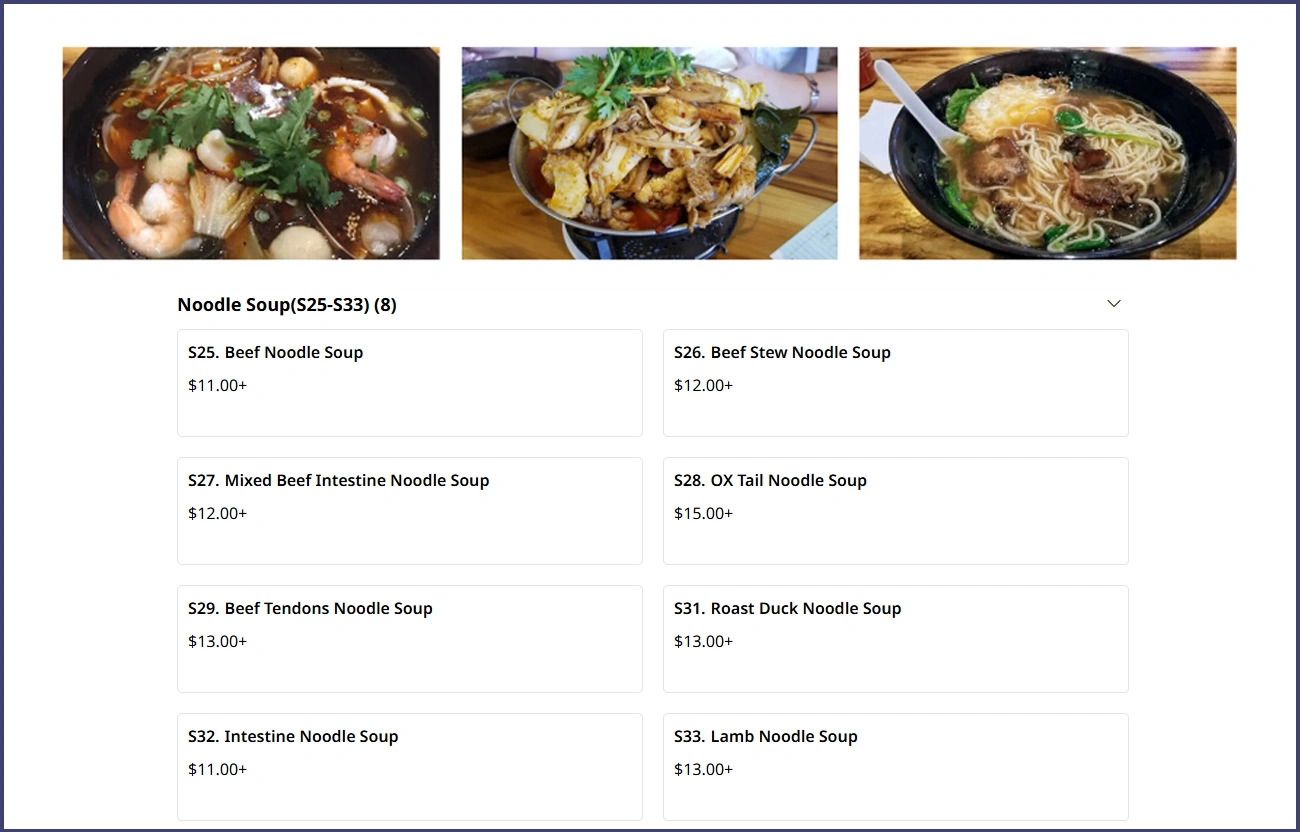Image resolution: width=1300 pixels, height=832 pixels.
Task: Click $13.00+ price under Roast Duck Noodle Soup
Action: pos(703,641)
